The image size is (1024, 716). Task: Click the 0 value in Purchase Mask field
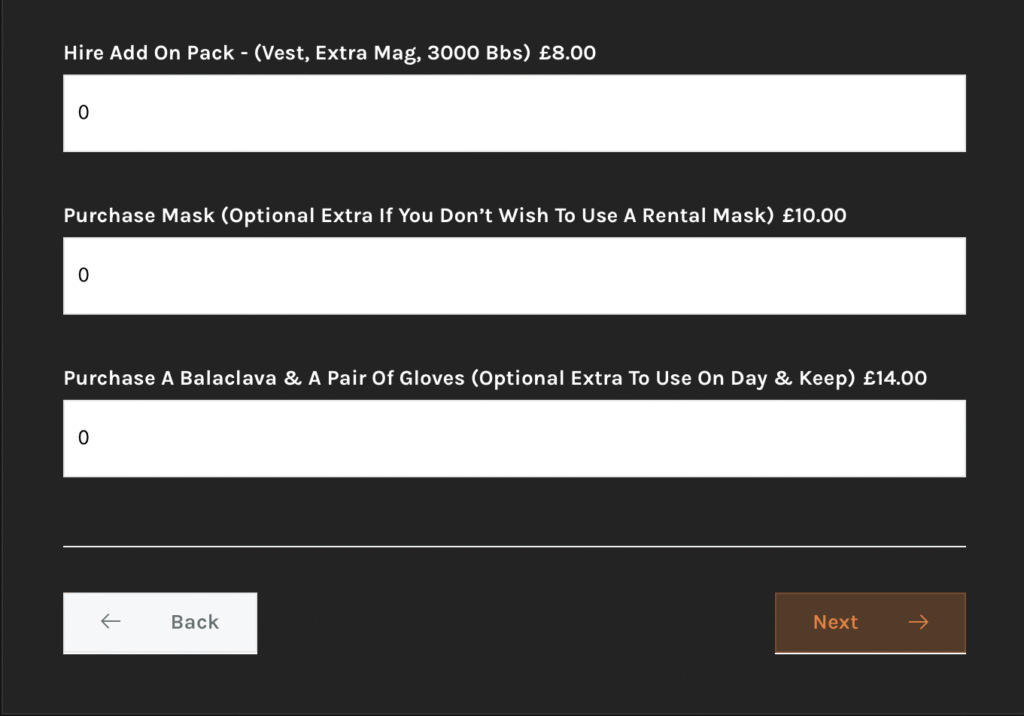tap(83, 275)
